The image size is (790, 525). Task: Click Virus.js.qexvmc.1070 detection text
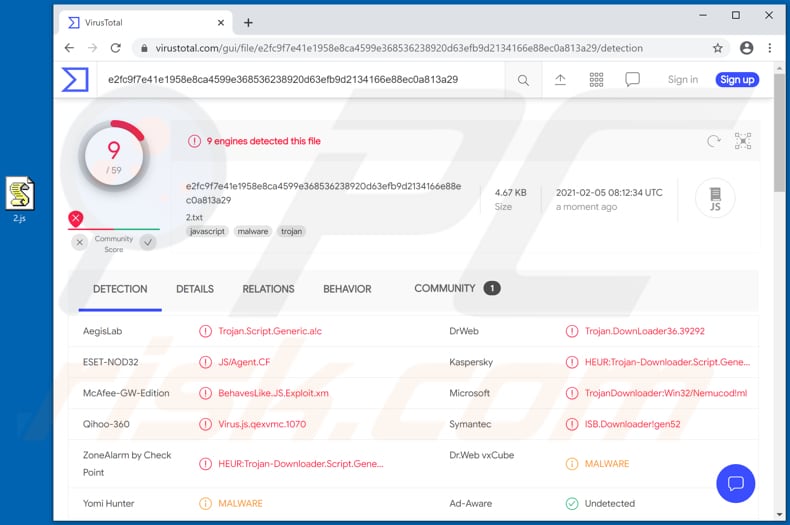262,424
